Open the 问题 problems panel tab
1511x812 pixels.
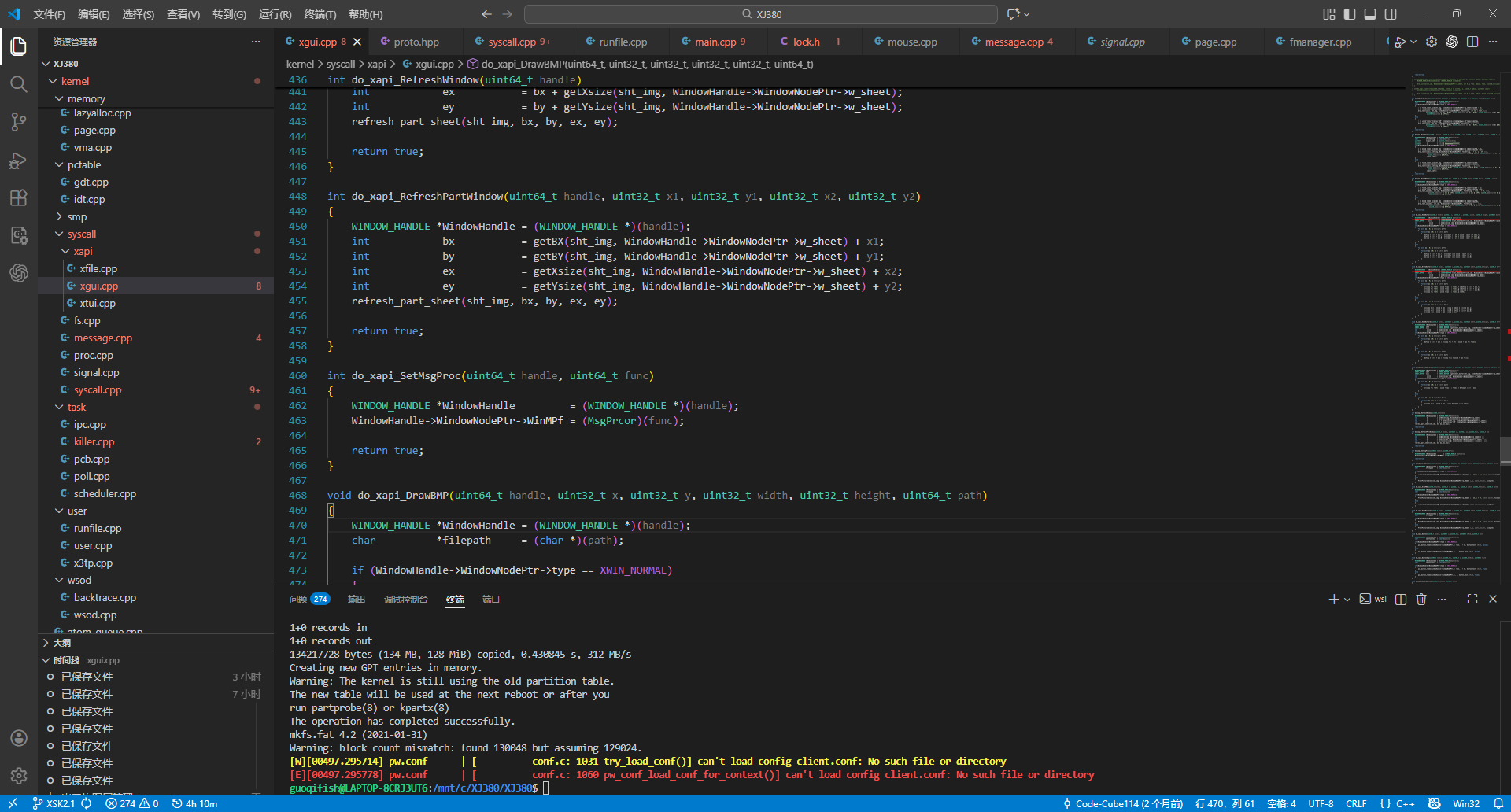[298, 600]
